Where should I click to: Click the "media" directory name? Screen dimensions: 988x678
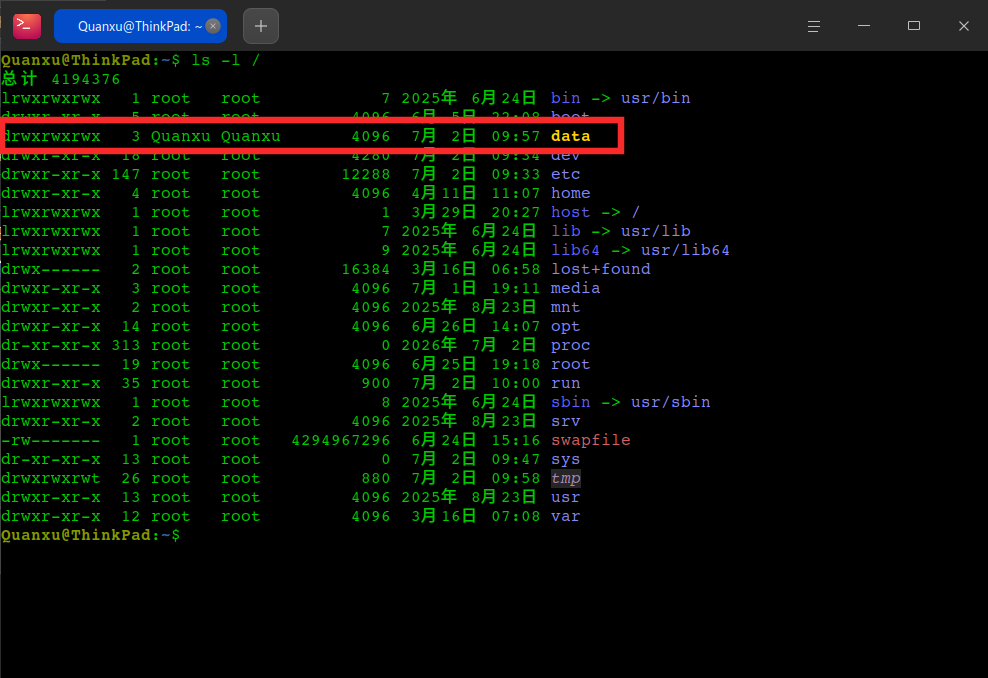[x=576, y=288]
